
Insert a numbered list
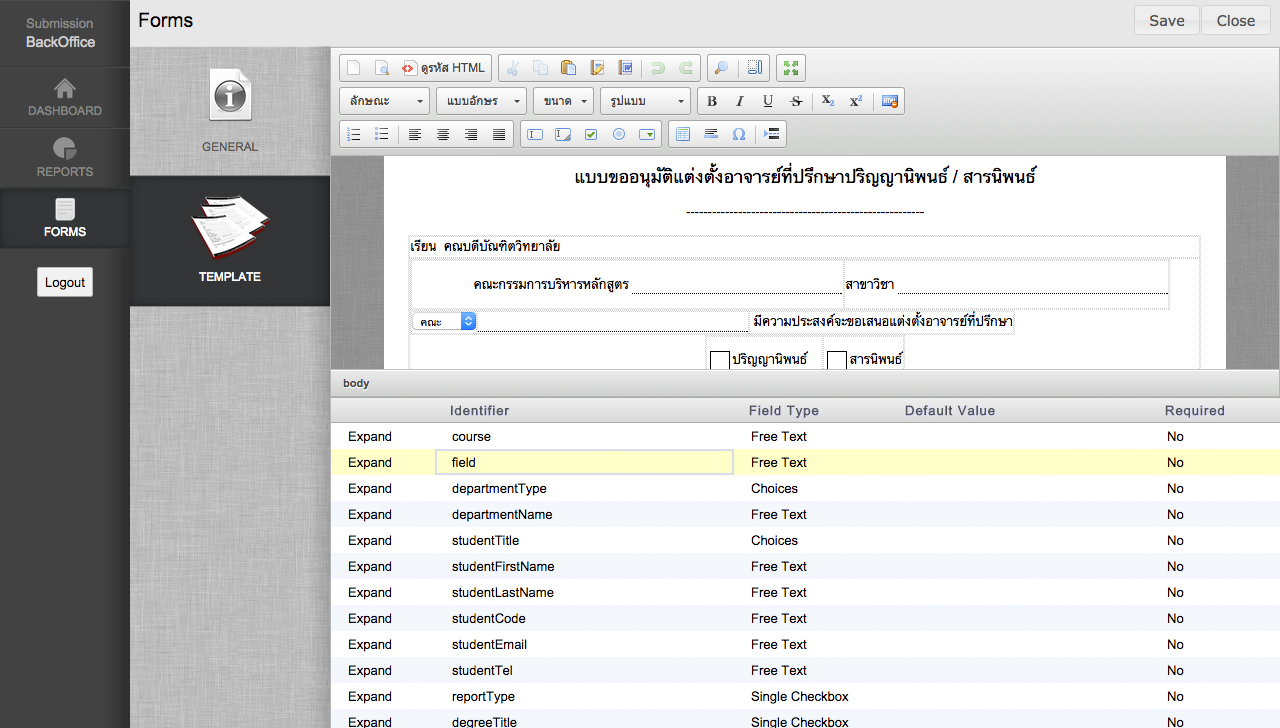click(353, 134)
